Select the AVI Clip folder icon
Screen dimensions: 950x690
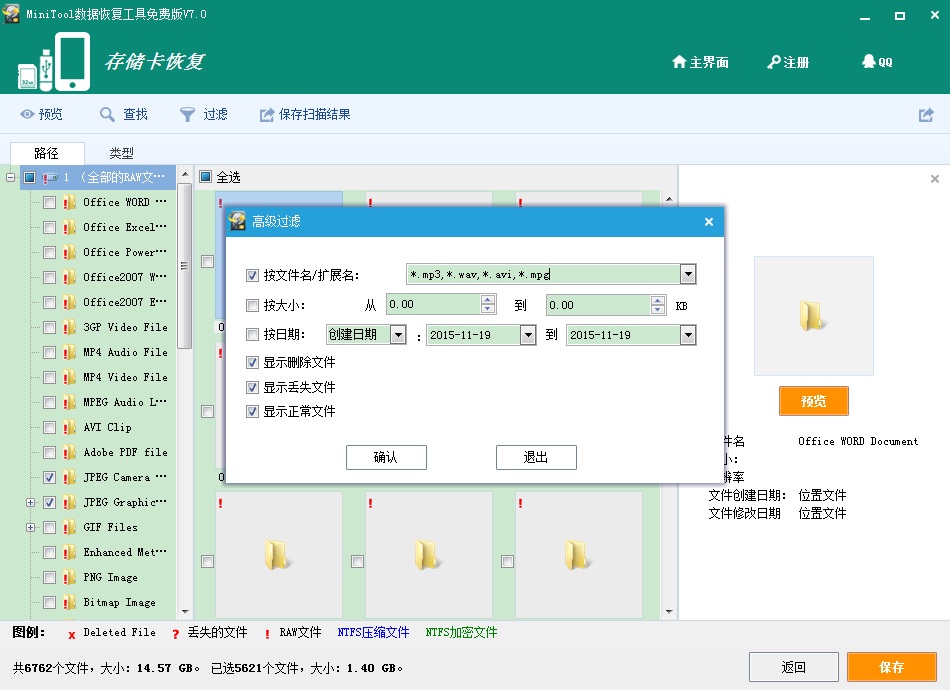coord(70,427)
